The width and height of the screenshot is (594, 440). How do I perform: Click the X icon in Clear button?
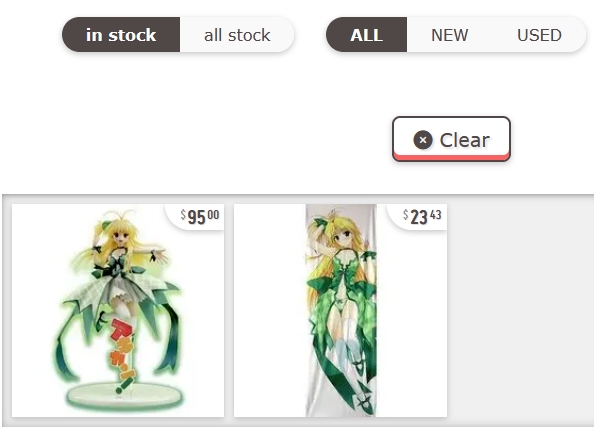pyautogui.click(x=423, y=140)
